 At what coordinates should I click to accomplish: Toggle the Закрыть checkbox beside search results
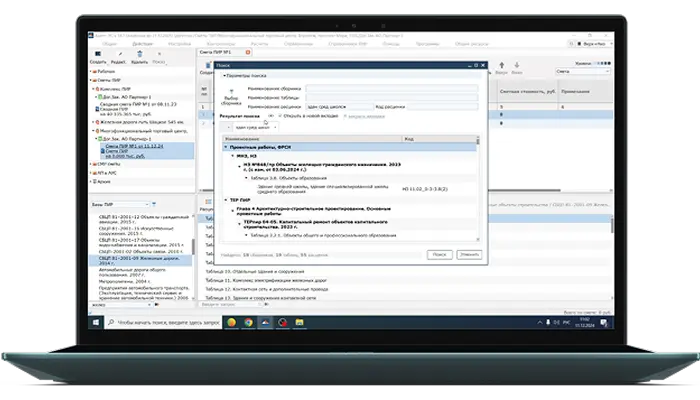(346, 117)
